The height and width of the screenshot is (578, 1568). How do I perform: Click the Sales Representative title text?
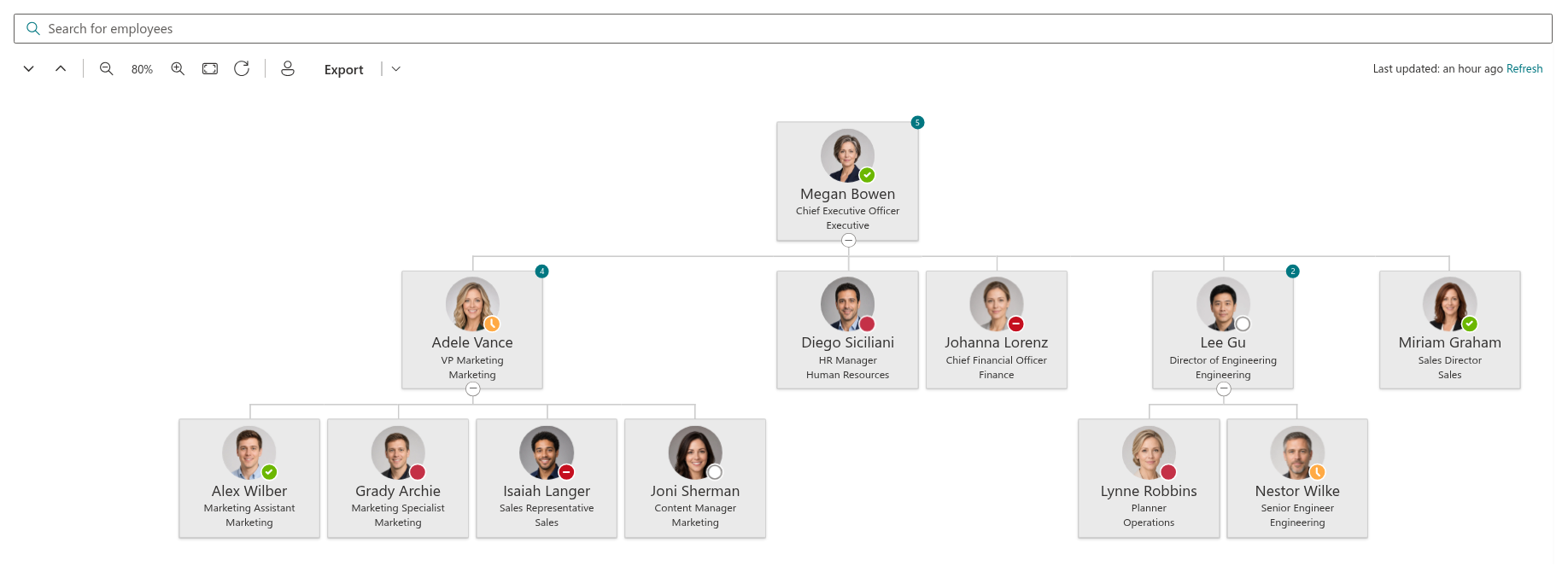pyautogui.click(x=547, y=508)
